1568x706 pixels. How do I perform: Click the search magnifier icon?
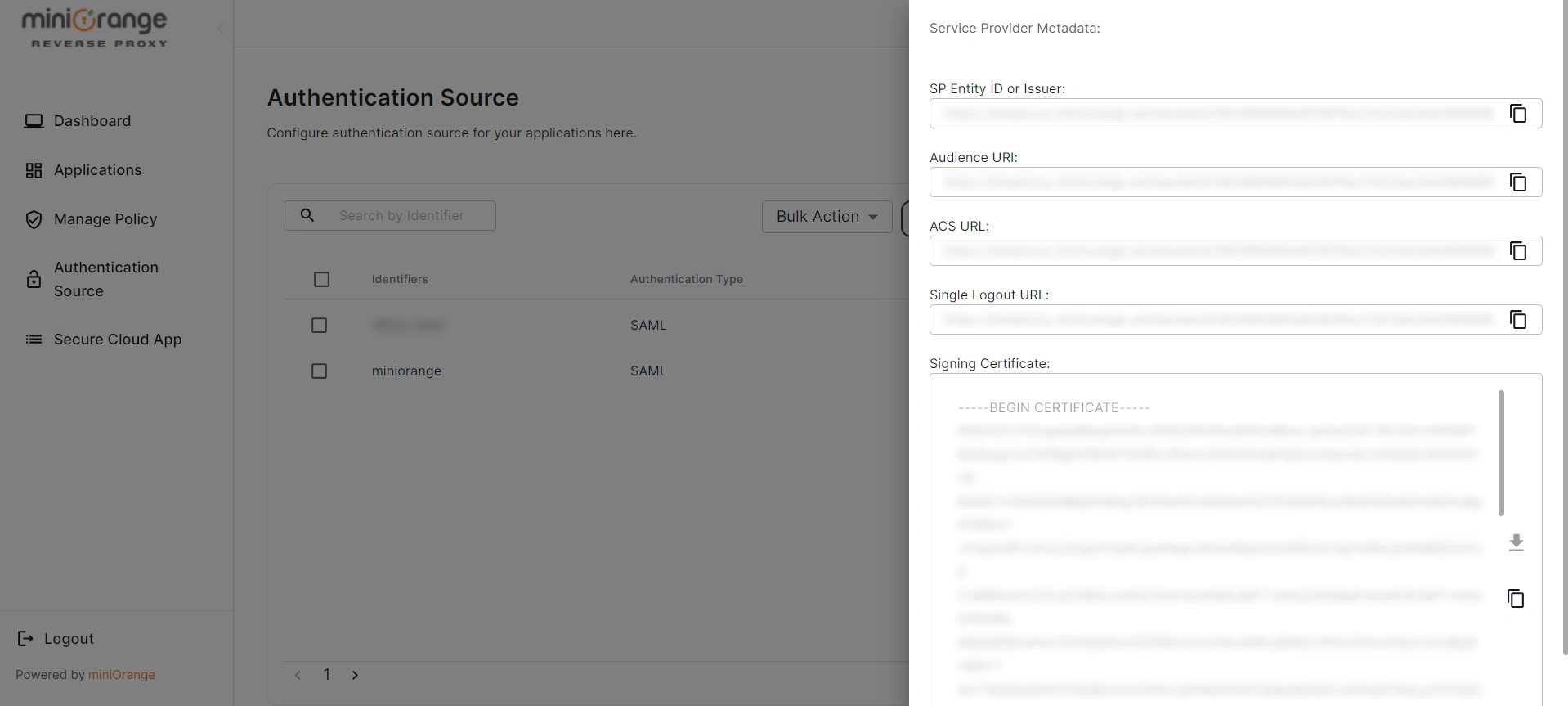[307, 215]
